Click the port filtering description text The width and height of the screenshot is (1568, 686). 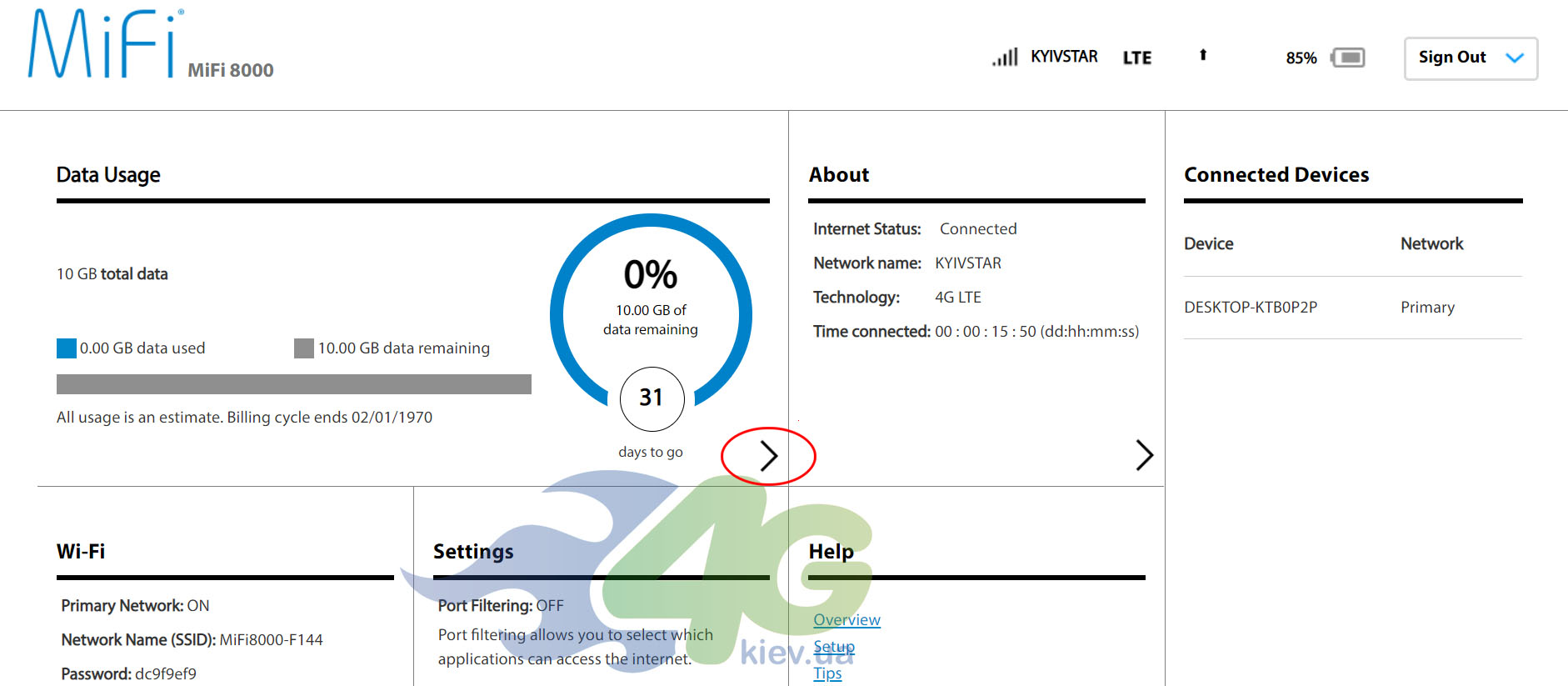click(576, 647)
